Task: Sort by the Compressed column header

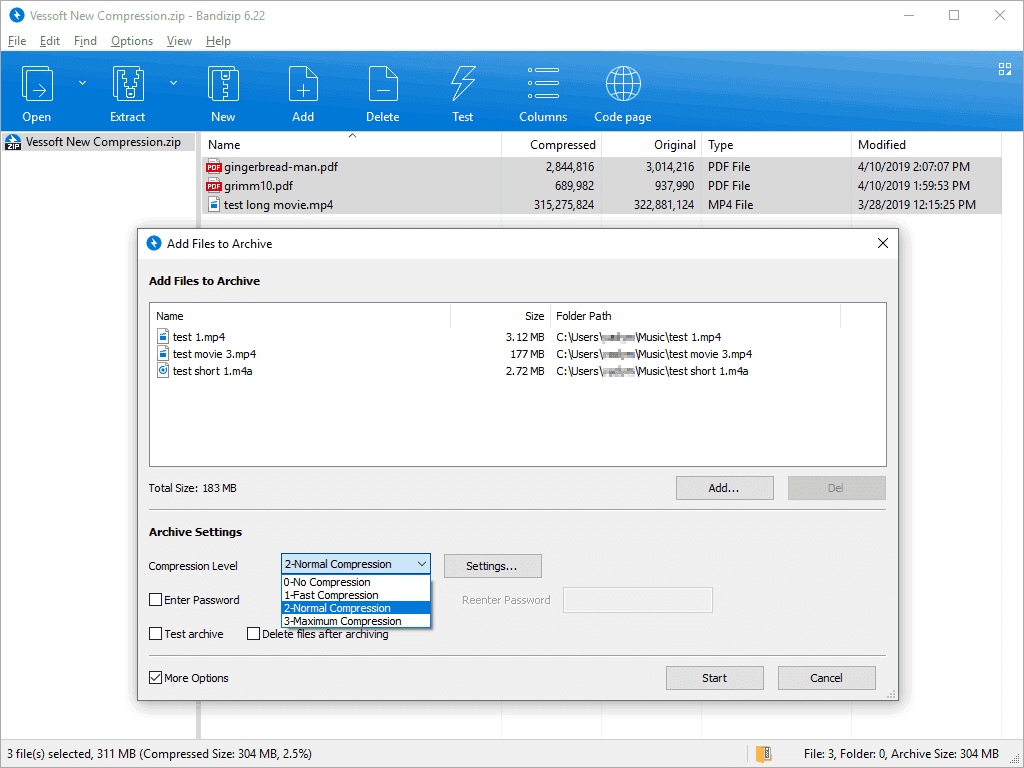Action: tap(551, 144)
